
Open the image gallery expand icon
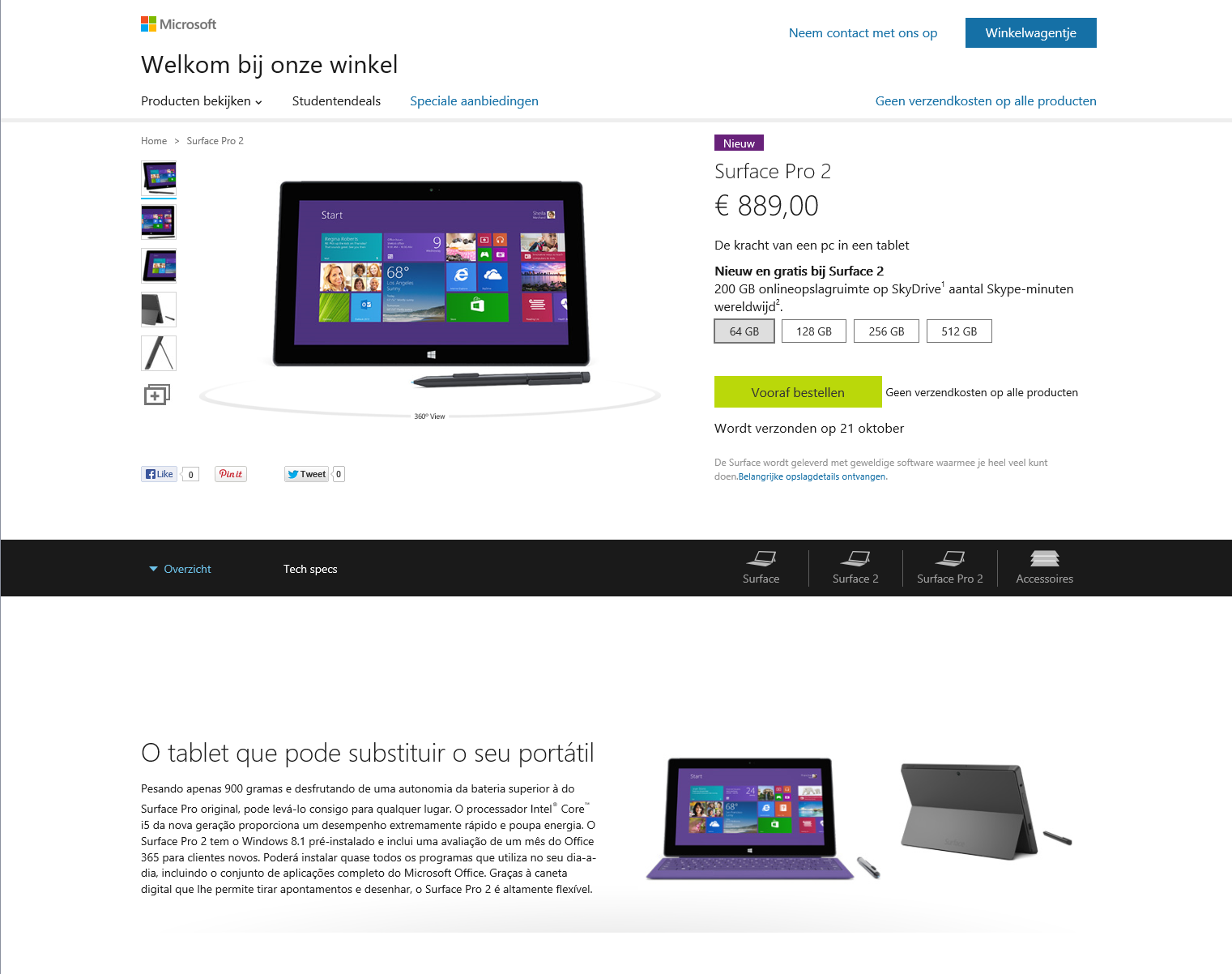[x=157, y=395]
